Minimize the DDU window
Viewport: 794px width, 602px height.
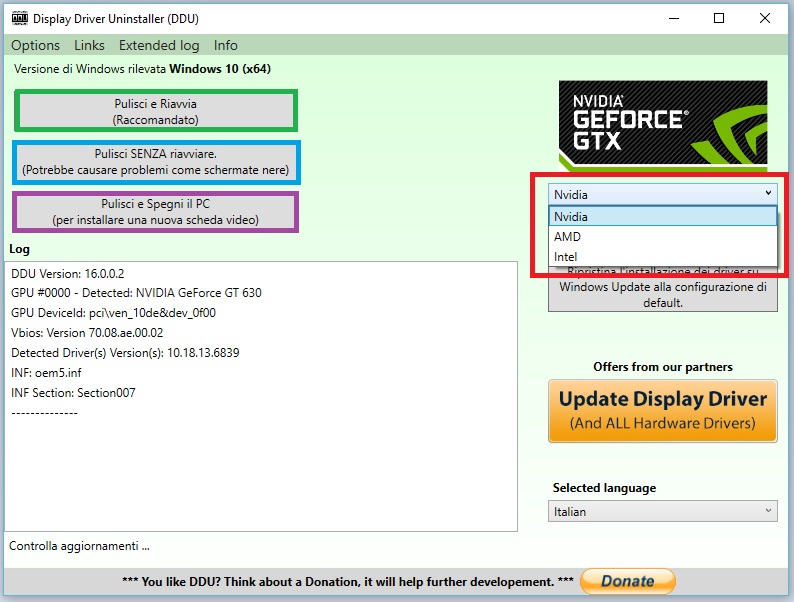point(672,18)
